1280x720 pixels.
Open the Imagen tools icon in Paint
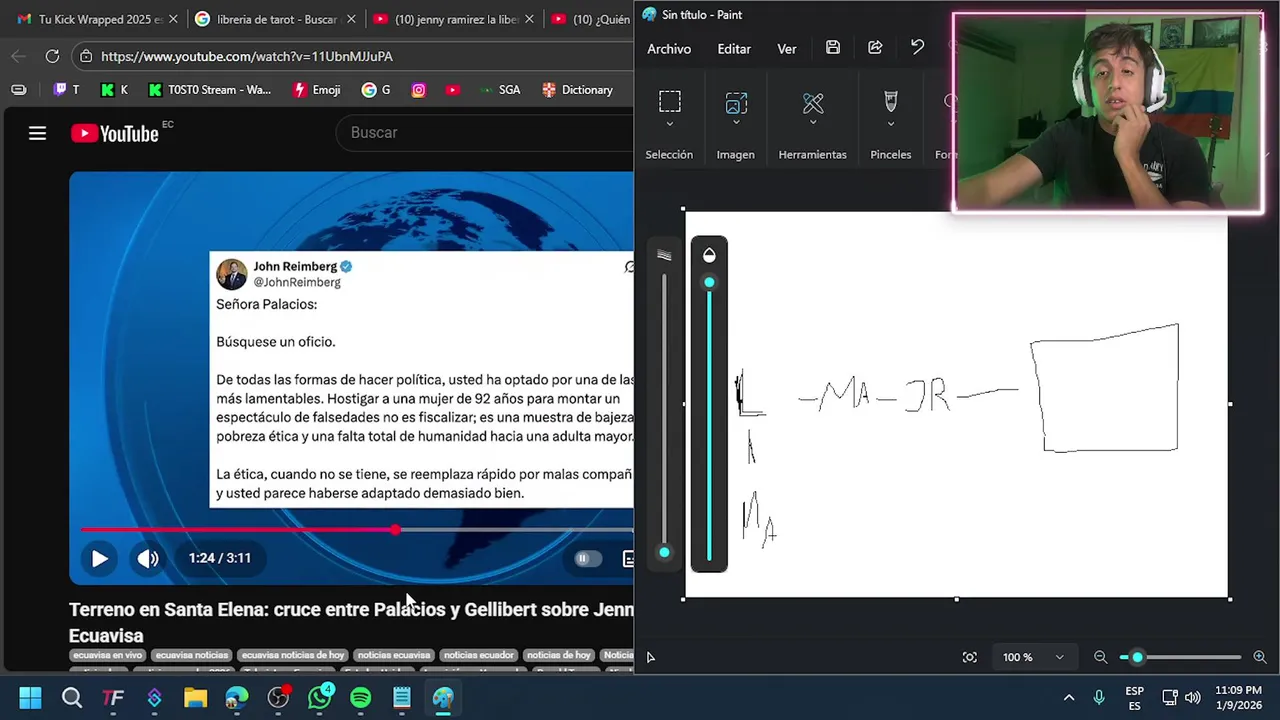coord(736,102)
